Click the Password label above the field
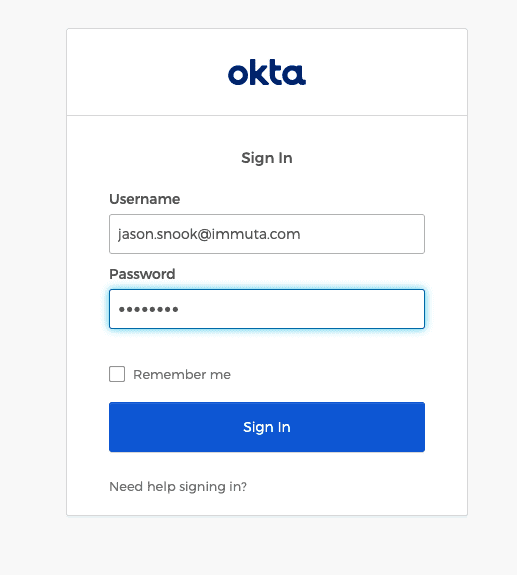This screenshot has height=575, width=517. tap(142, 274)
